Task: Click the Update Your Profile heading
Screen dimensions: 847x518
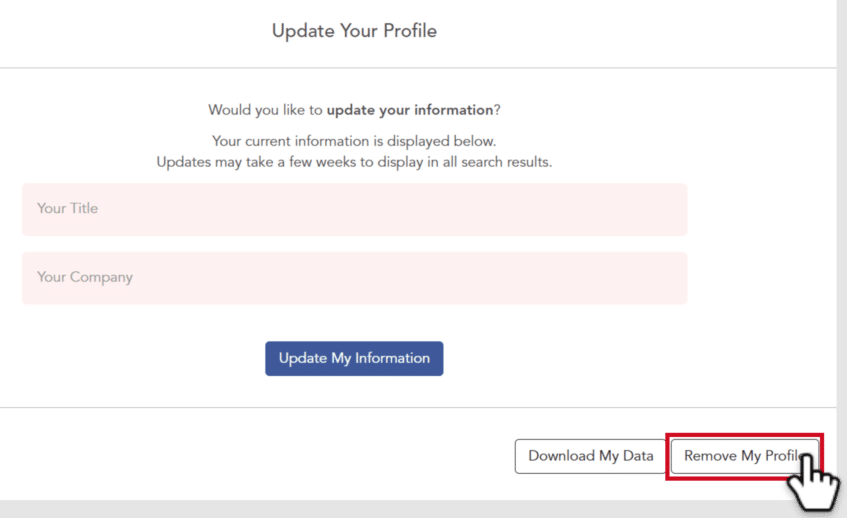Action: (354, 31)
